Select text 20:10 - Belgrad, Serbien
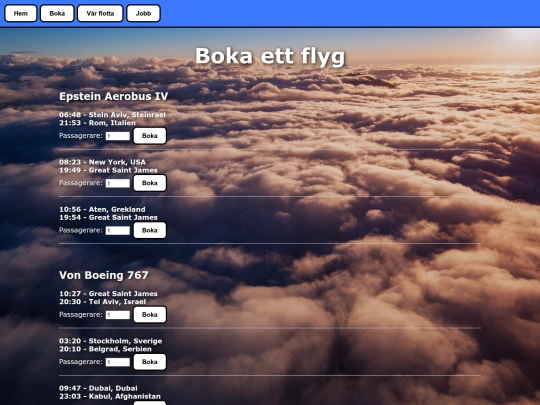This screenshot has width=540, height=405. pyautogui.click(x=105, y=349)
